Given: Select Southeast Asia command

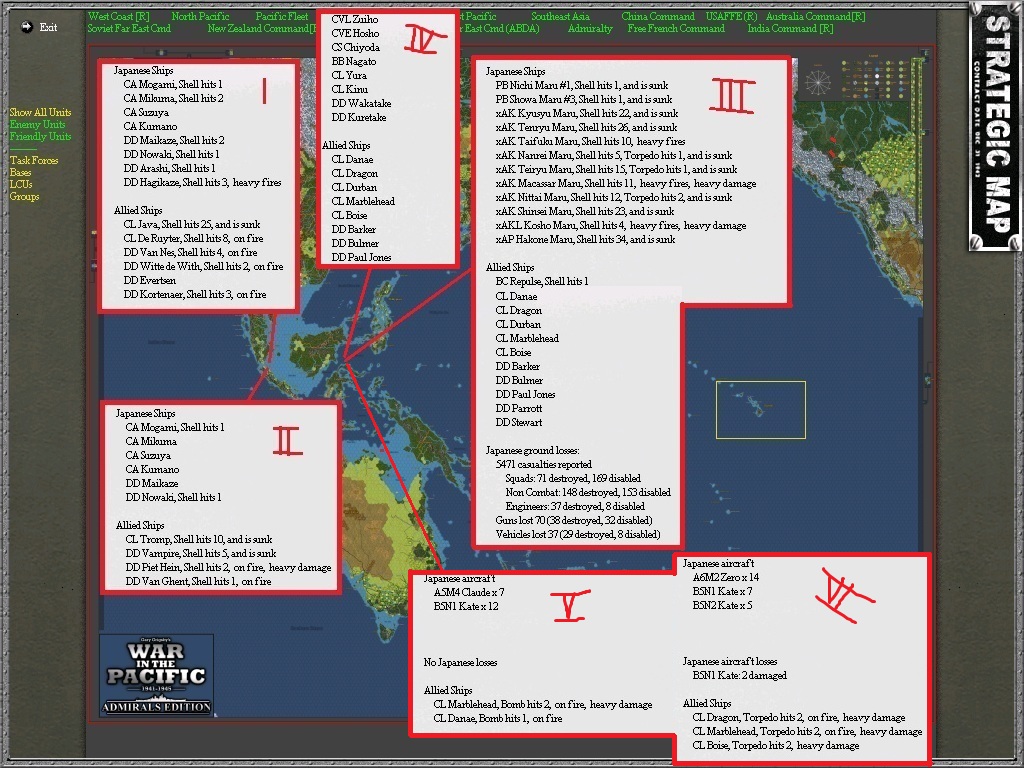Looking at the screenshot, I should pos(560,16).
